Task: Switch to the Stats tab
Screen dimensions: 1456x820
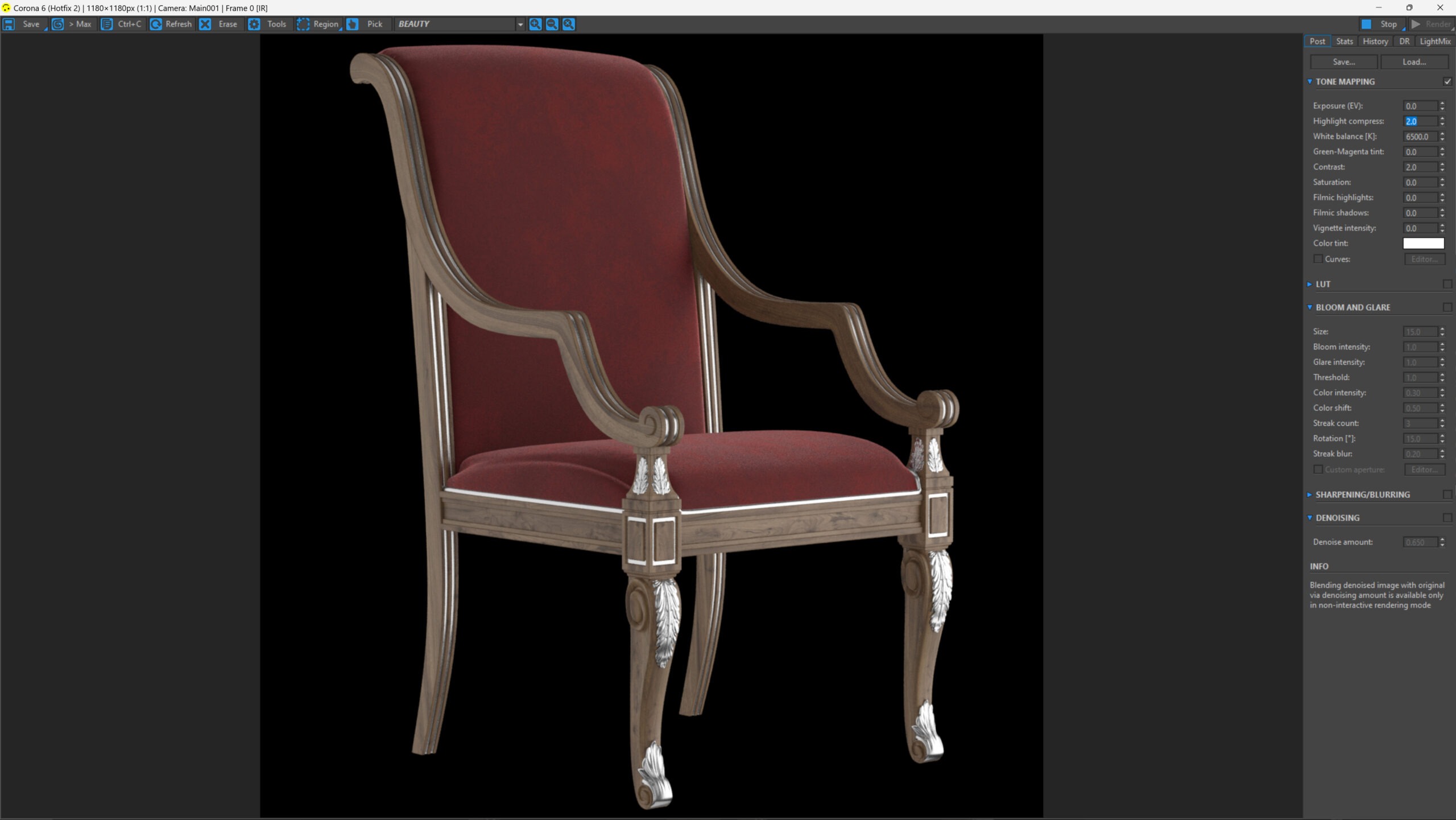Action: (x=1344, y=41)
